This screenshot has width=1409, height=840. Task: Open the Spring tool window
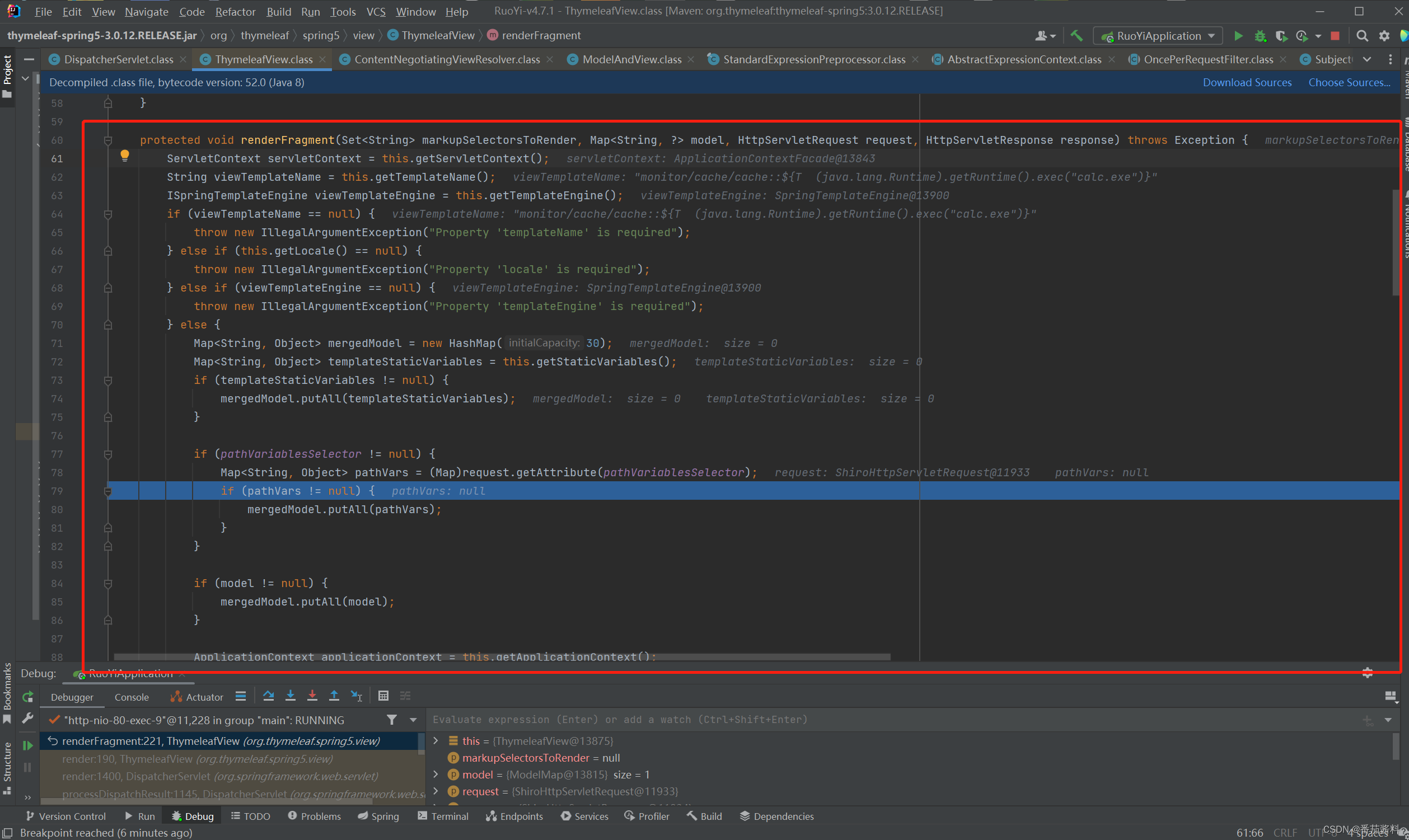378,816
